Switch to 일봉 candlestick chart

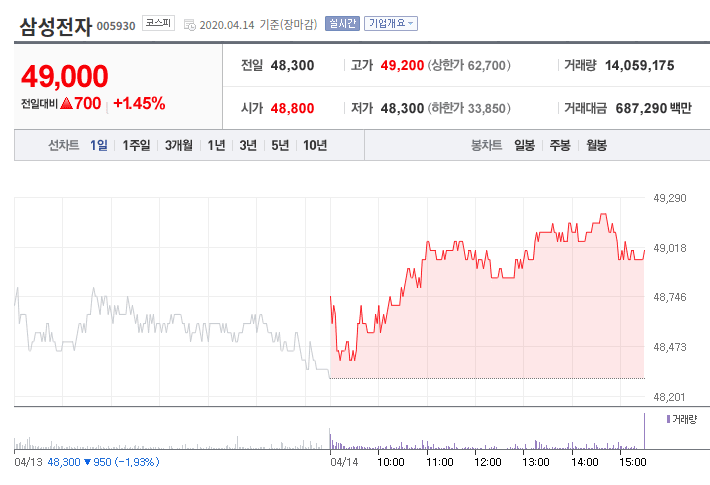[x=524, y=145]
